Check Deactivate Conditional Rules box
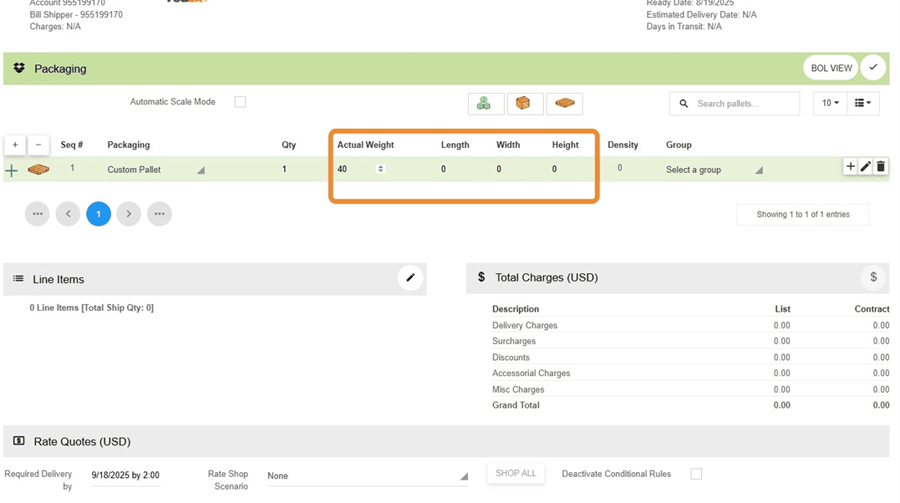The height and width of the screenshot is (503, 900). coord(696,474)
